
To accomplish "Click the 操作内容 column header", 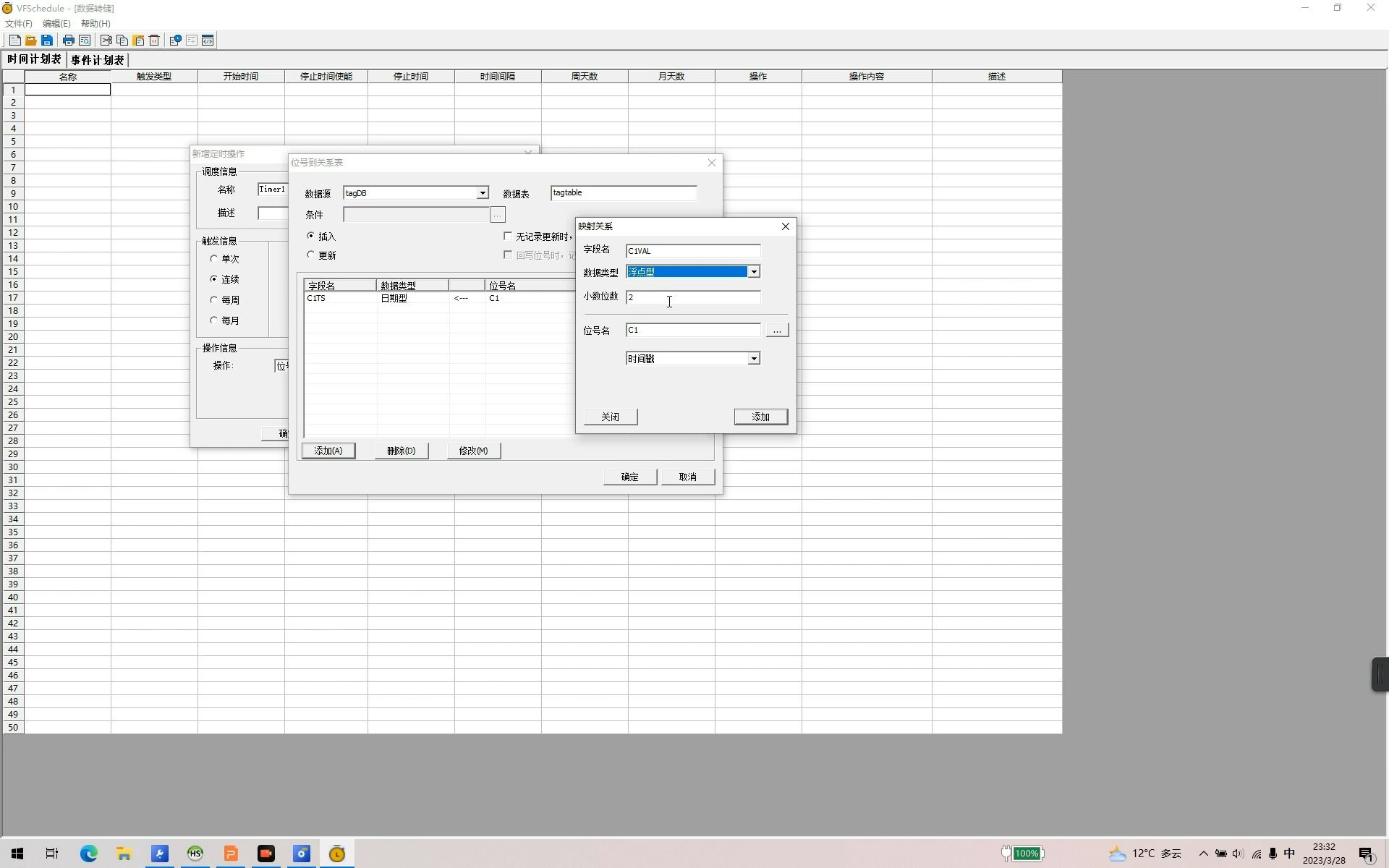I will 867,76.
